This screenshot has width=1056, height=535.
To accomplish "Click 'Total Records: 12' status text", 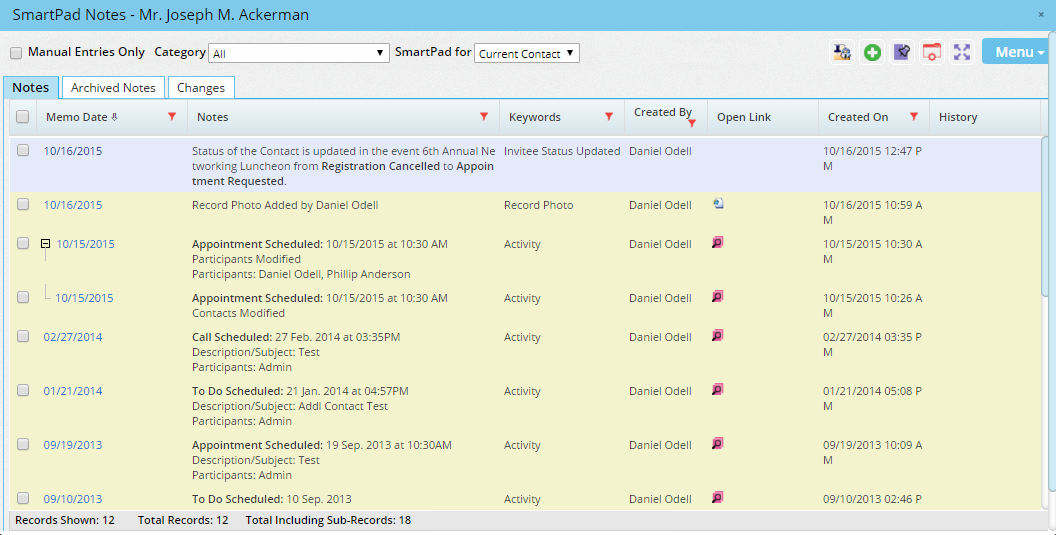I will coord(183,520).
